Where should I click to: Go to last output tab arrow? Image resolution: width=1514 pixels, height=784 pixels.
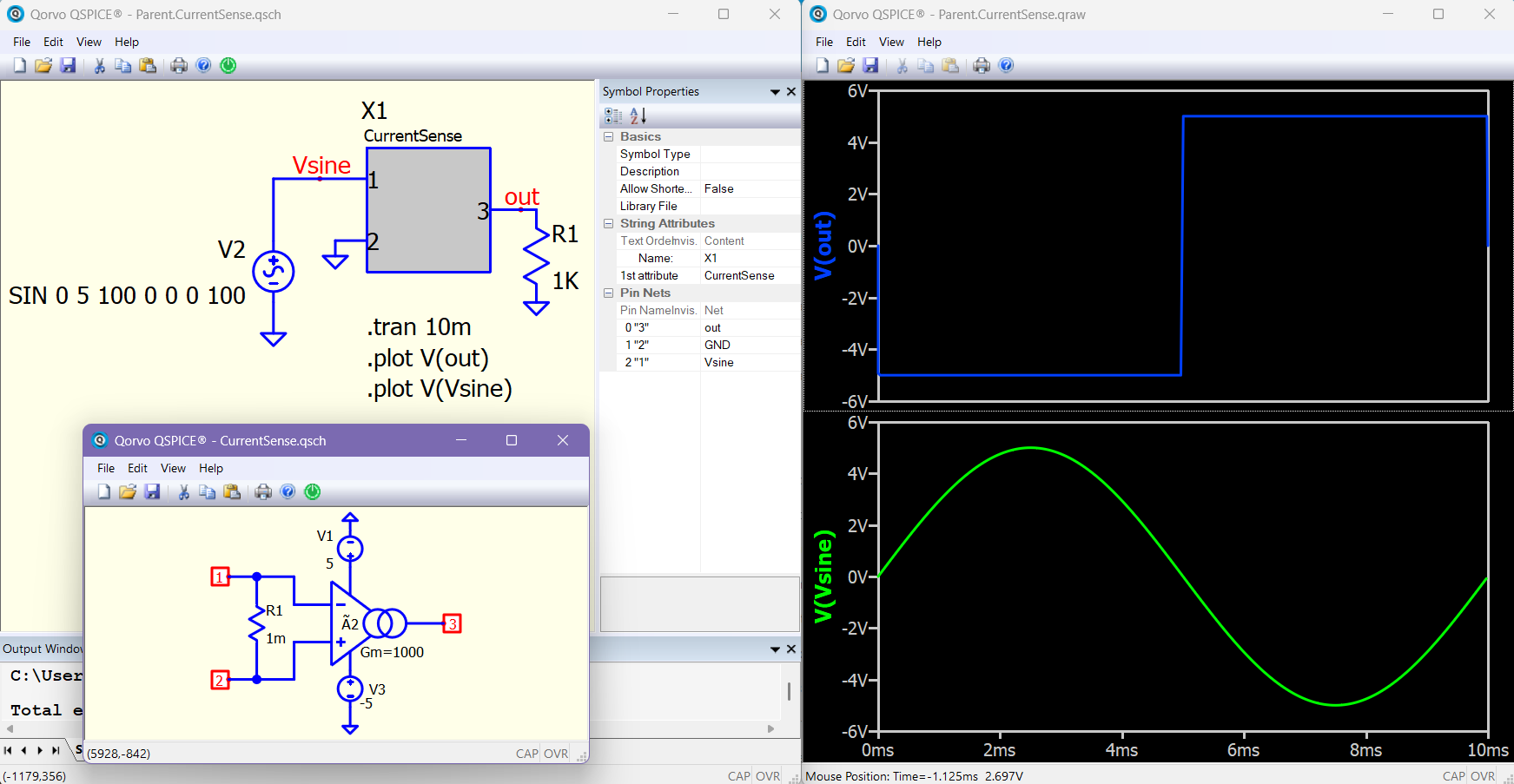(56, 750)
